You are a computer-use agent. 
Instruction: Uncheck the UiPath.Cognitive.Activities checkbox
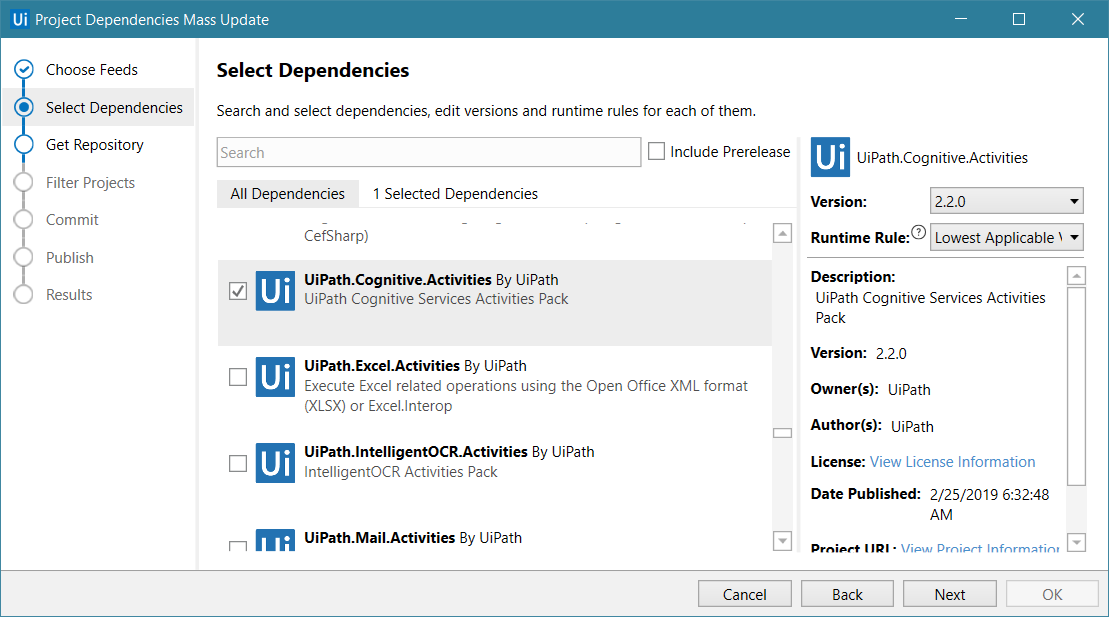(238, 291)
